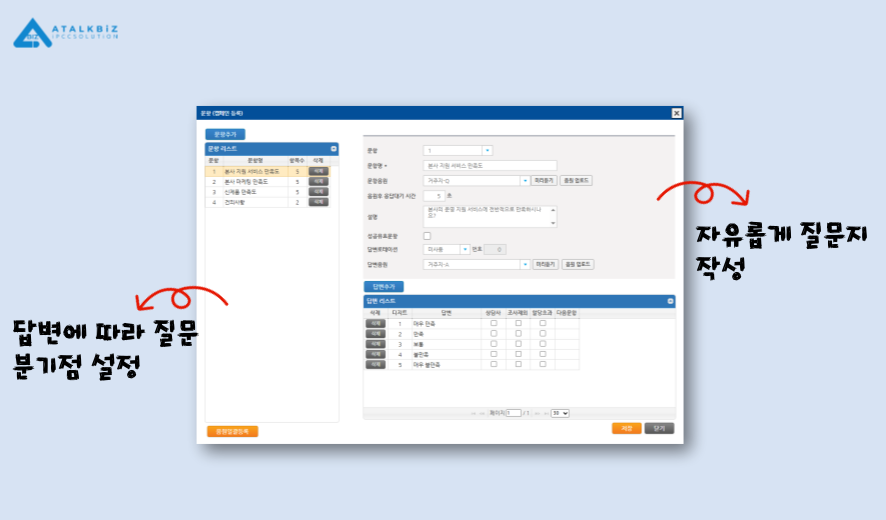Click the AtalkBiz logo
The height and width of the screenshot is (520, 886).
point(65,33)
